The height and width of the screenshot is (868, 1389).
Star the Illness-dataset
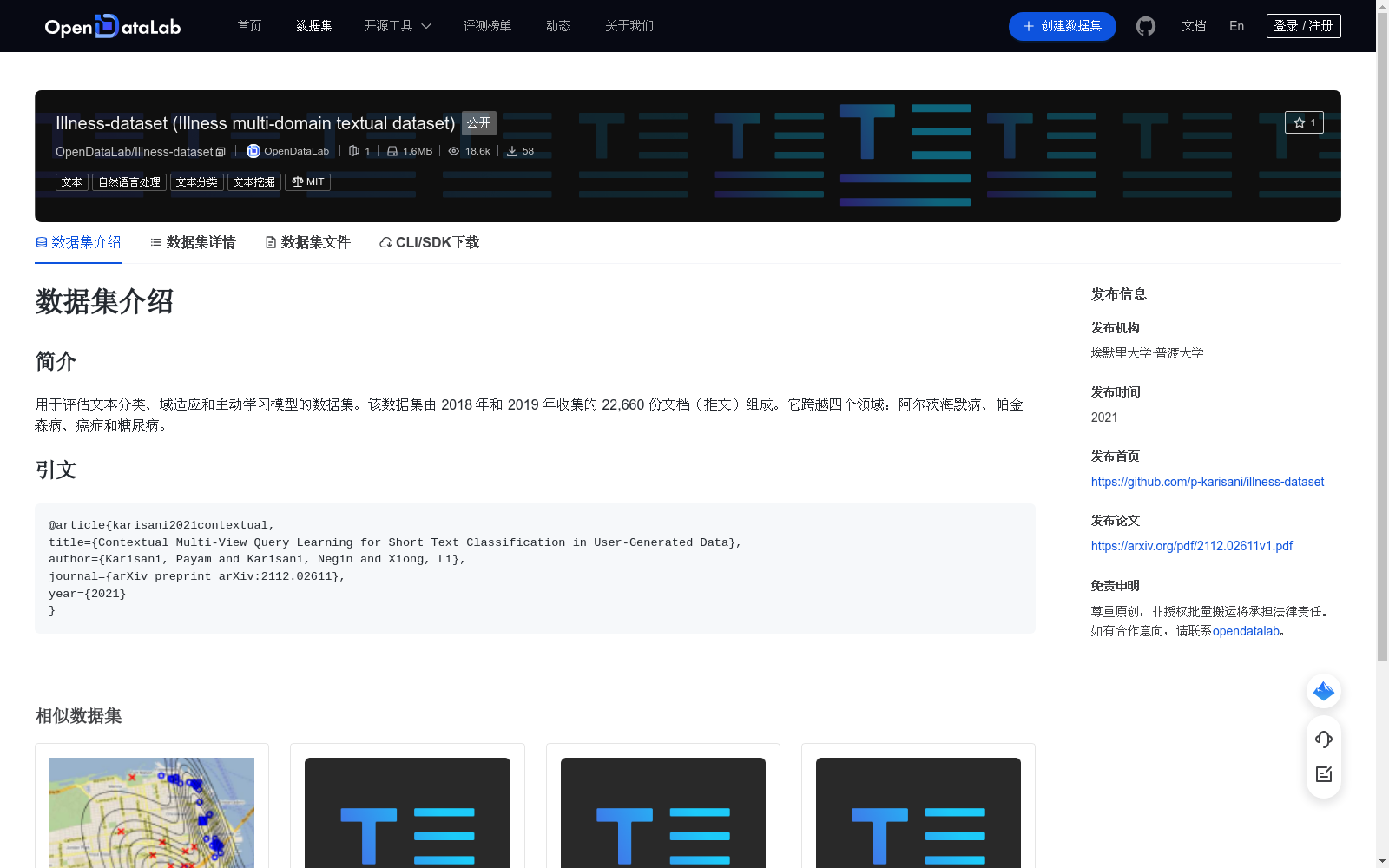pyautogui.click(x=1304, y=122)
